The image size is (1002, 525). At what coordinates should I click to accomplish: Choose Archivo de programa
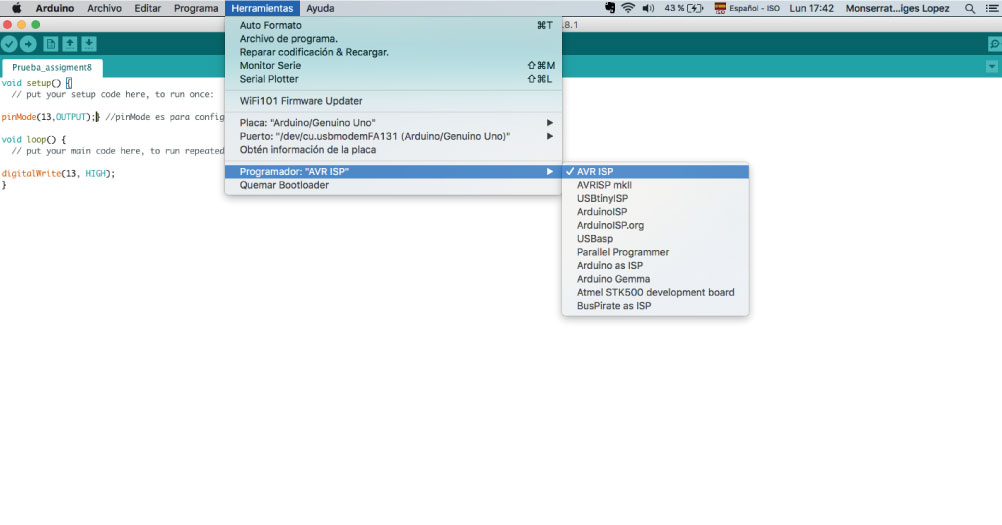pyautogui.click(x=393, y=38)
